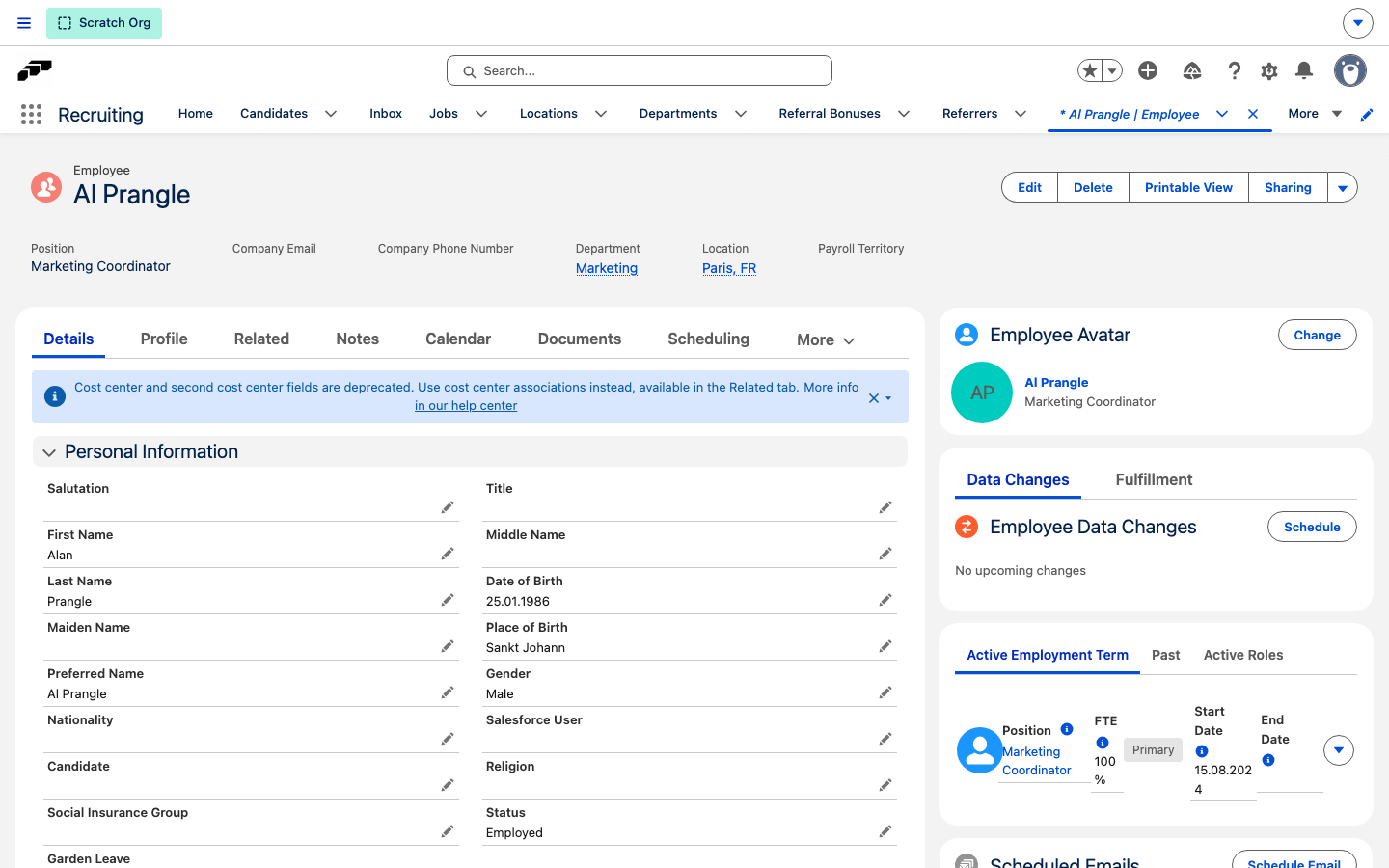The image size is (1389, 868).
Task: Edit the Religion field pencil
Action: 885,785
